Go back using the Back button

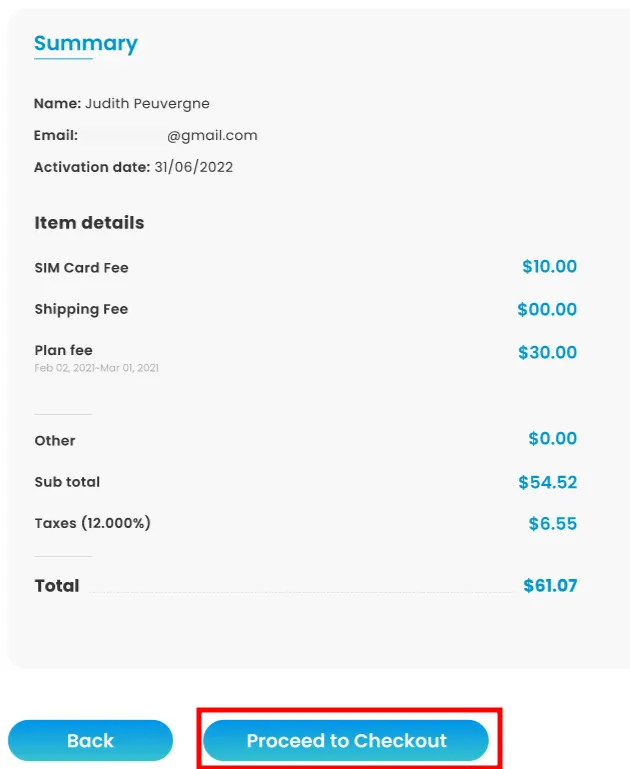coord(90,741)
